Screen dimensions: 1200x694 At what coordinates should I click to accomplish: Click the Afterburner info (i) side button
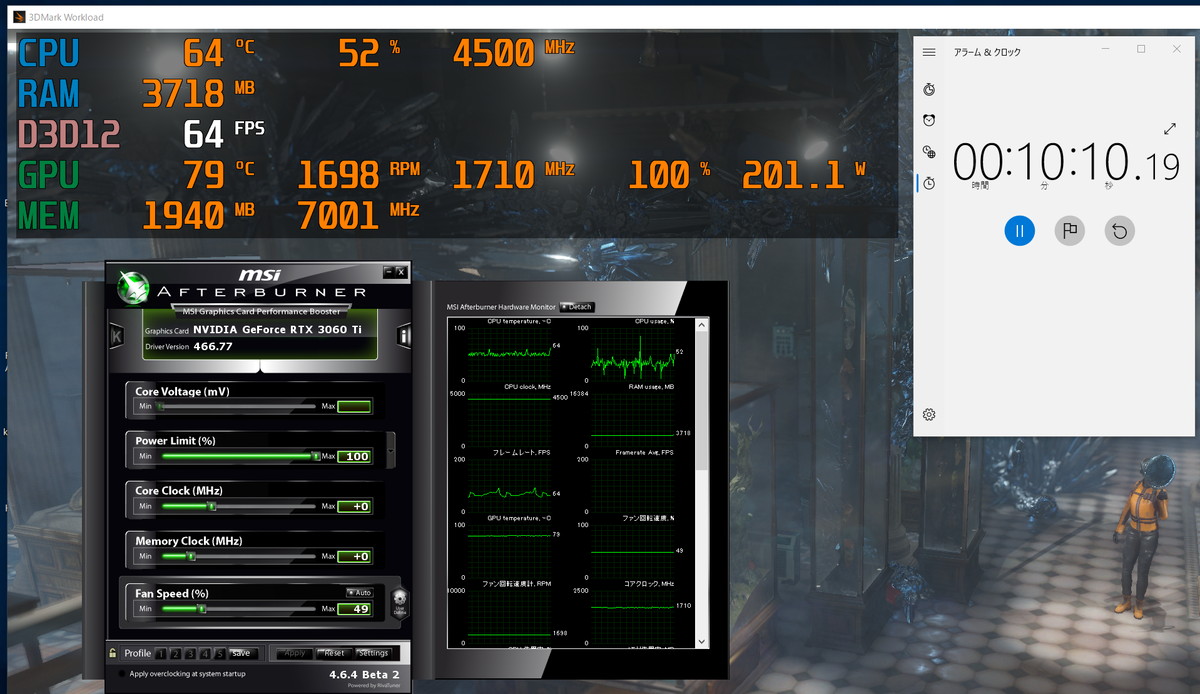[x=405, y=336]
